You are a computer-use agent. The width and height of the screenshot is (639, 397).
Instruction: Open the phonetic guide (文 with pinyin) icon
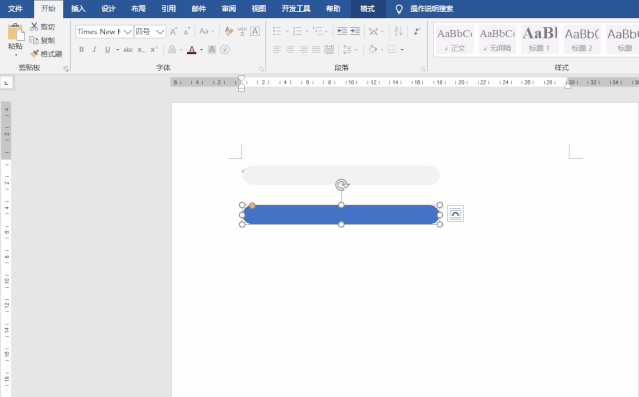(x=242, y=31)
